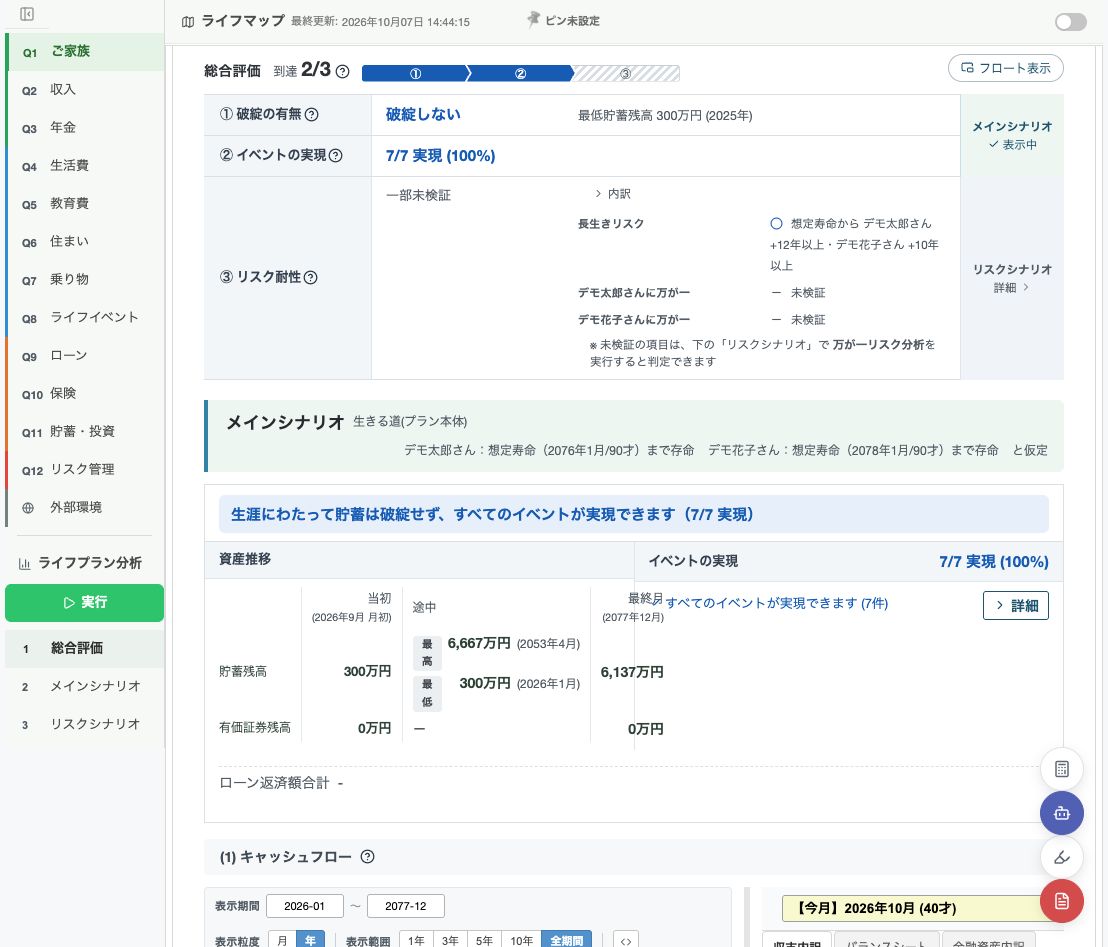Open help icon for リスク耐性
1108x947 pixels.
pyautogui.click(x=310, y=277)
